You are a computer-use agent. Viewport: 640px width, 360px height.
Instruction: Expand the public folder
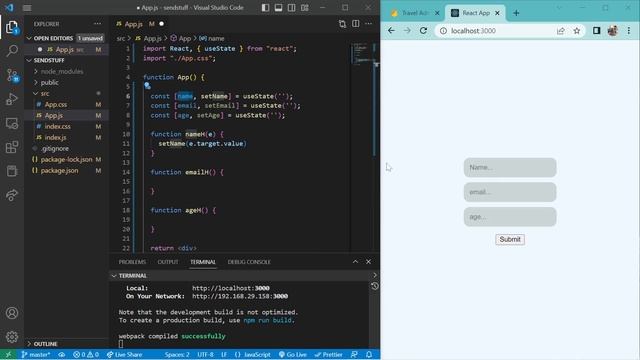(x=49, y=82)
